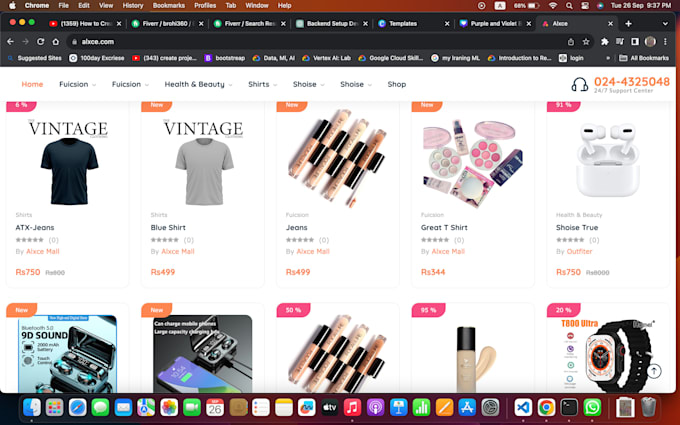Viewport: 680px width, 425px height.
Task: Expand the Health & Beauty menu
Action: click(198, 84)
